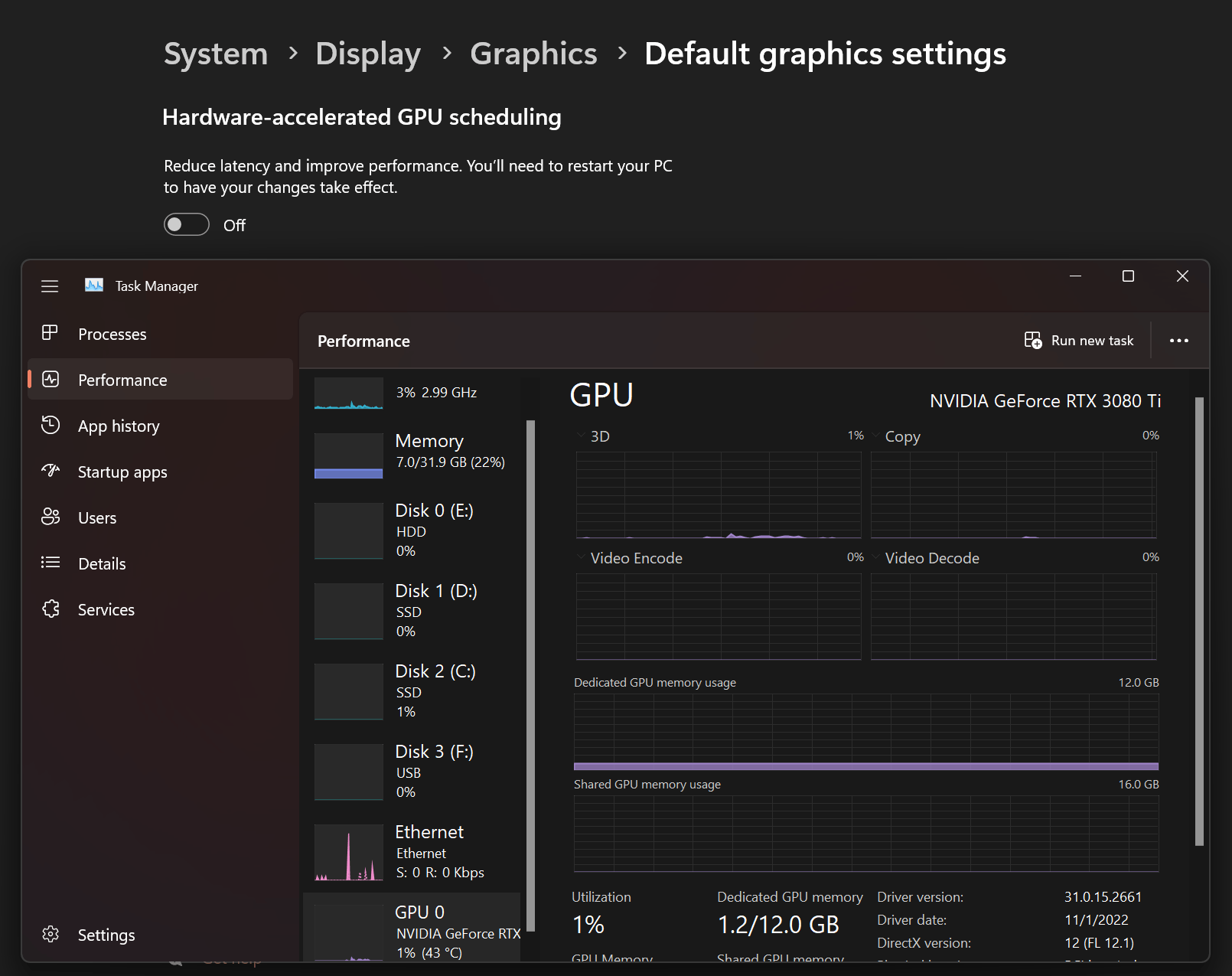Click the resource list vertical scrollbar
The height and width of the screenshot is (976, 1232).
pos(531,676)
